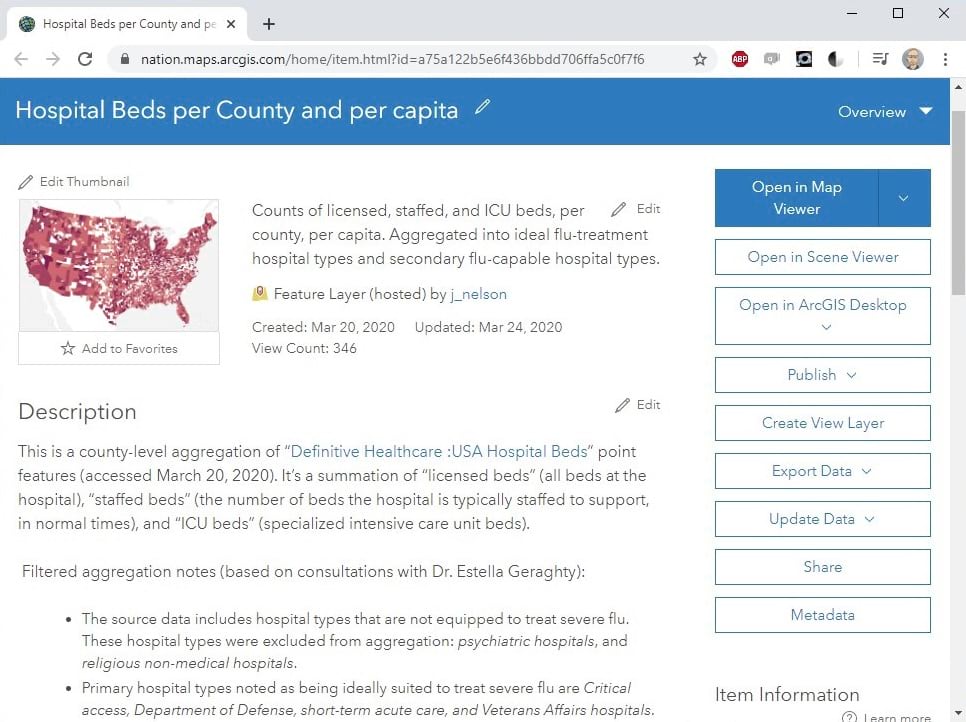Open j_nelson owner profile link

pos(479,294)
